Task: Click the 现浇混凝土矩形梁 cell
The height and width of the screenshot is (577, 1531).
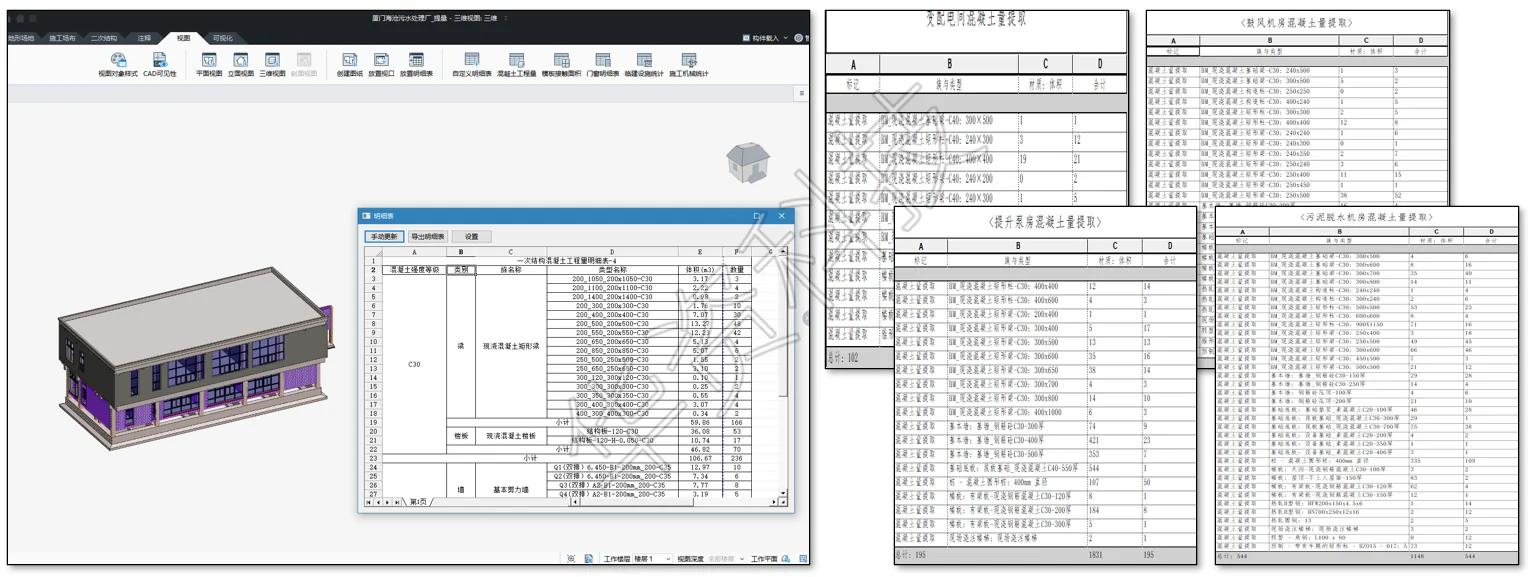Action: tap(510, 346)
